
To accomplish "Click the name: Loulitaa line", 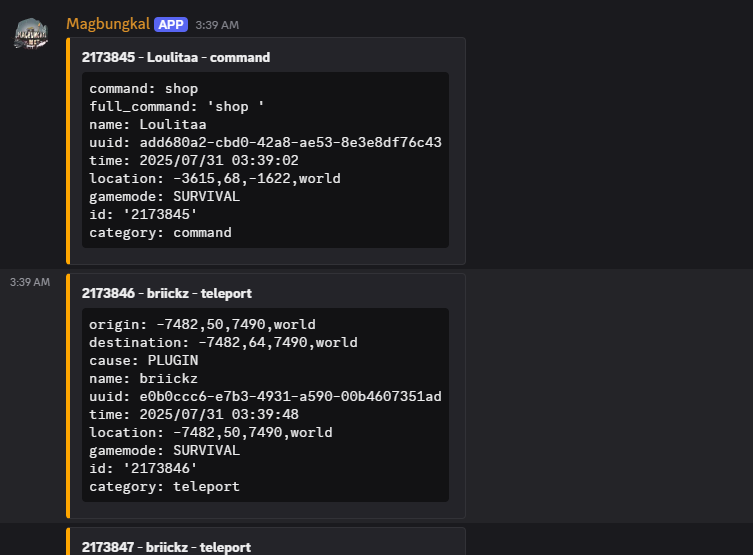I will coord(147,125).
